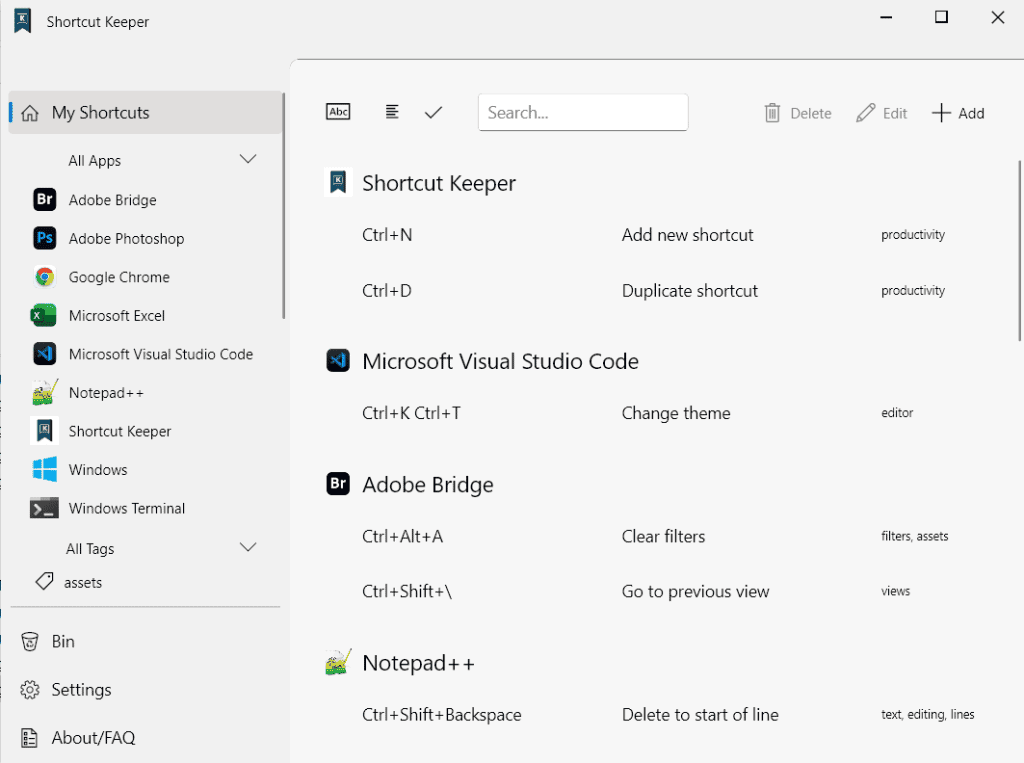The height and width of the screenshot is (763, 1024).
Task: Click the 'filters, assets' tag text
Action: 914,536
